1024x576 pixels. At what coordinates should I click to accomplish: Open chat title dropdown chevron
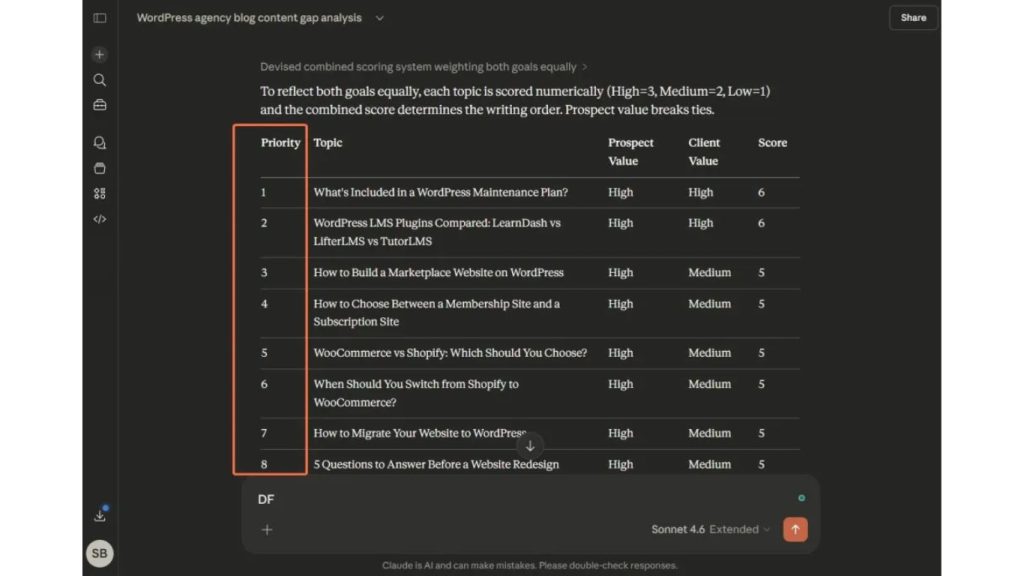click(x=379, y=18)
